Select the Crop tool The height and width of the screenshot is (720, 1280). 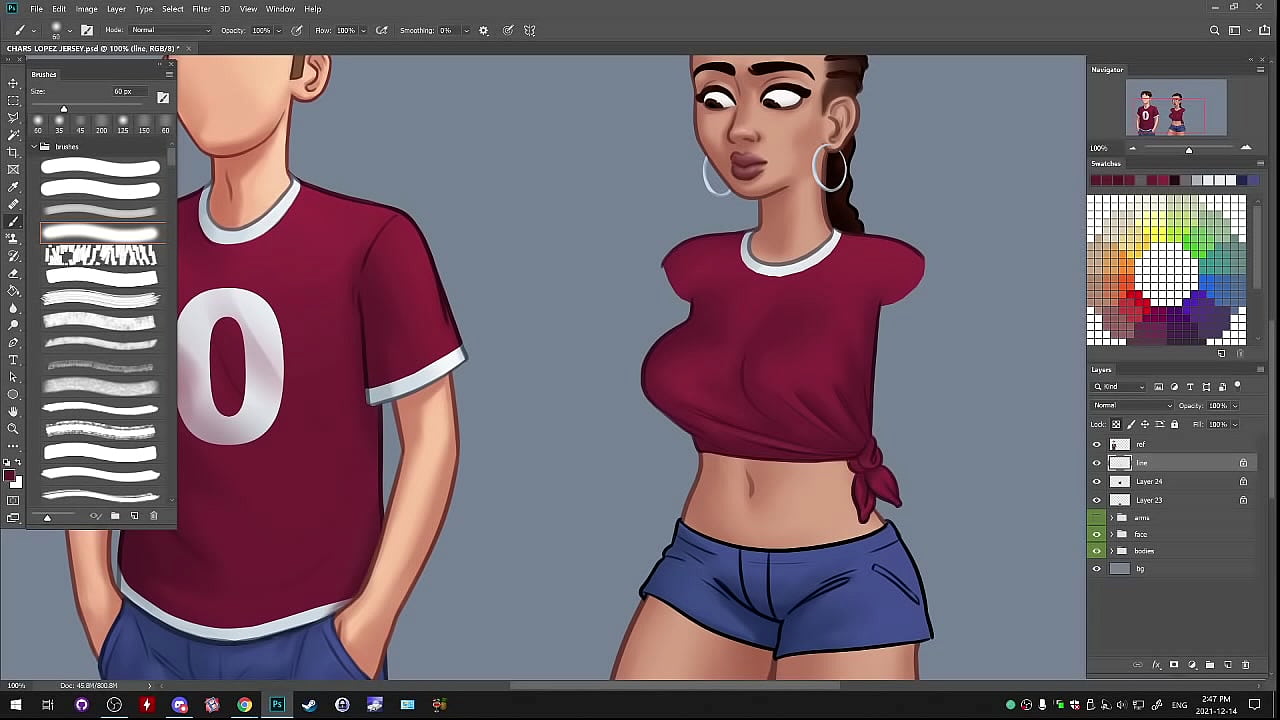[x=13, y=152]
